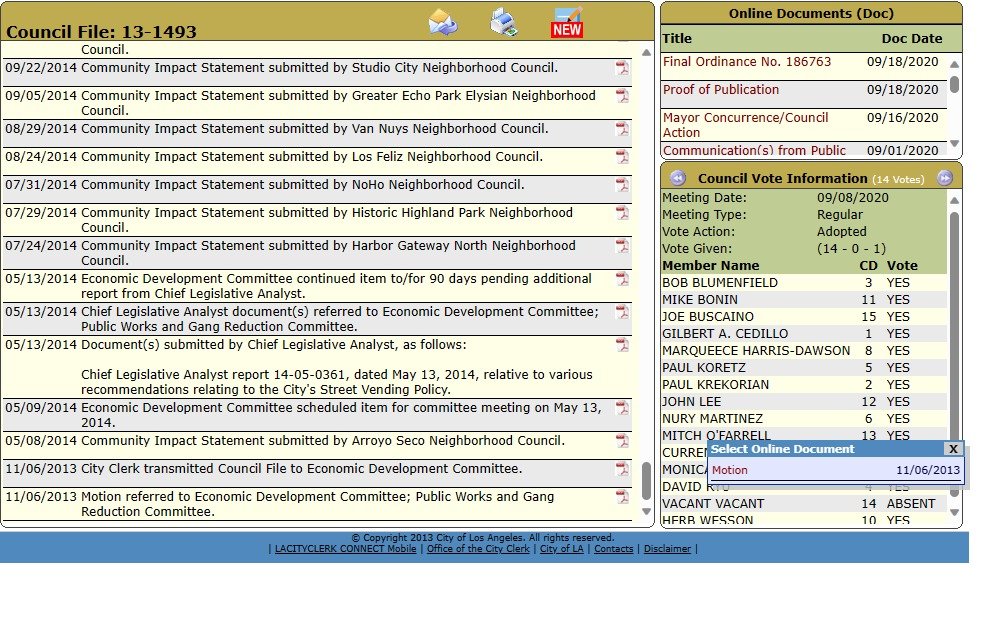
Task: Open PDF for Studio City Neighborhood Council statement
Action: pyautogui.click(x=622, y=68)
